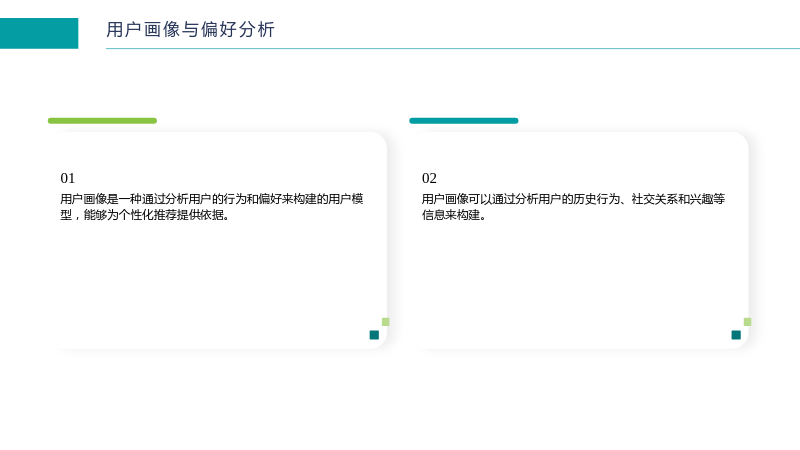Click the number 02 label
The height and width of the screenshot is (450, 800).
click(429, 178)
